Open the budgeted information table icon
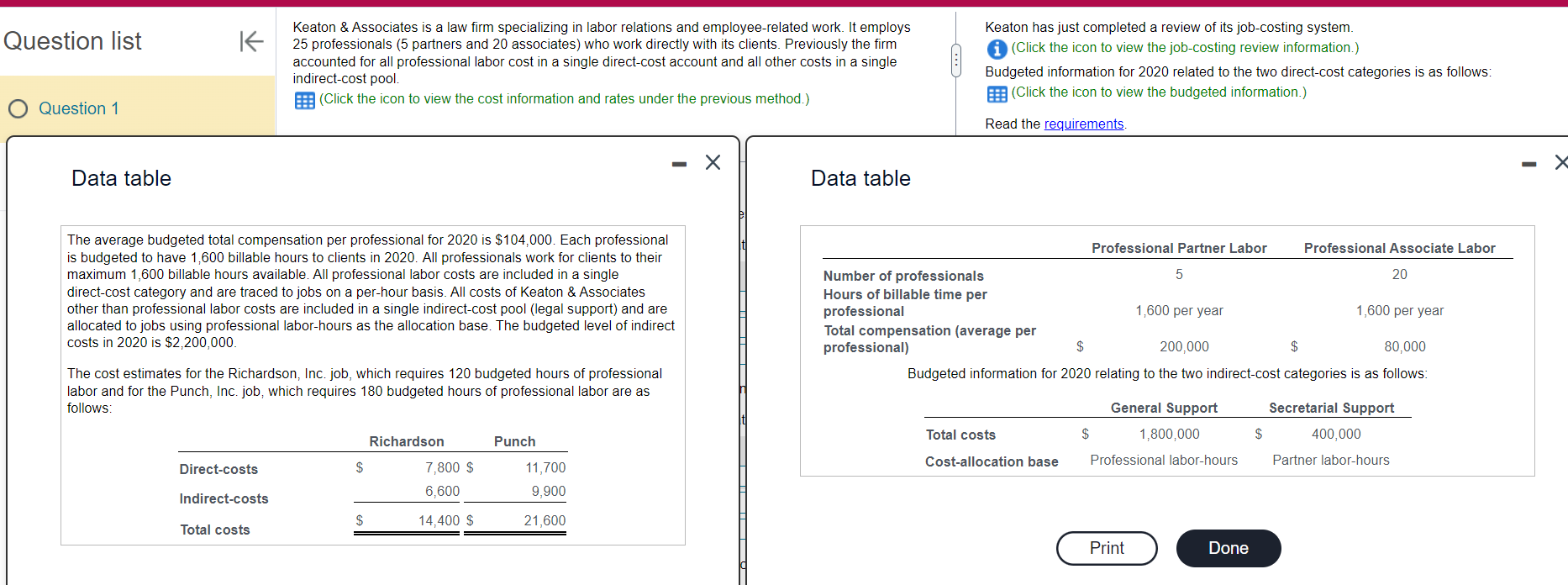 [x=997, y=93]
